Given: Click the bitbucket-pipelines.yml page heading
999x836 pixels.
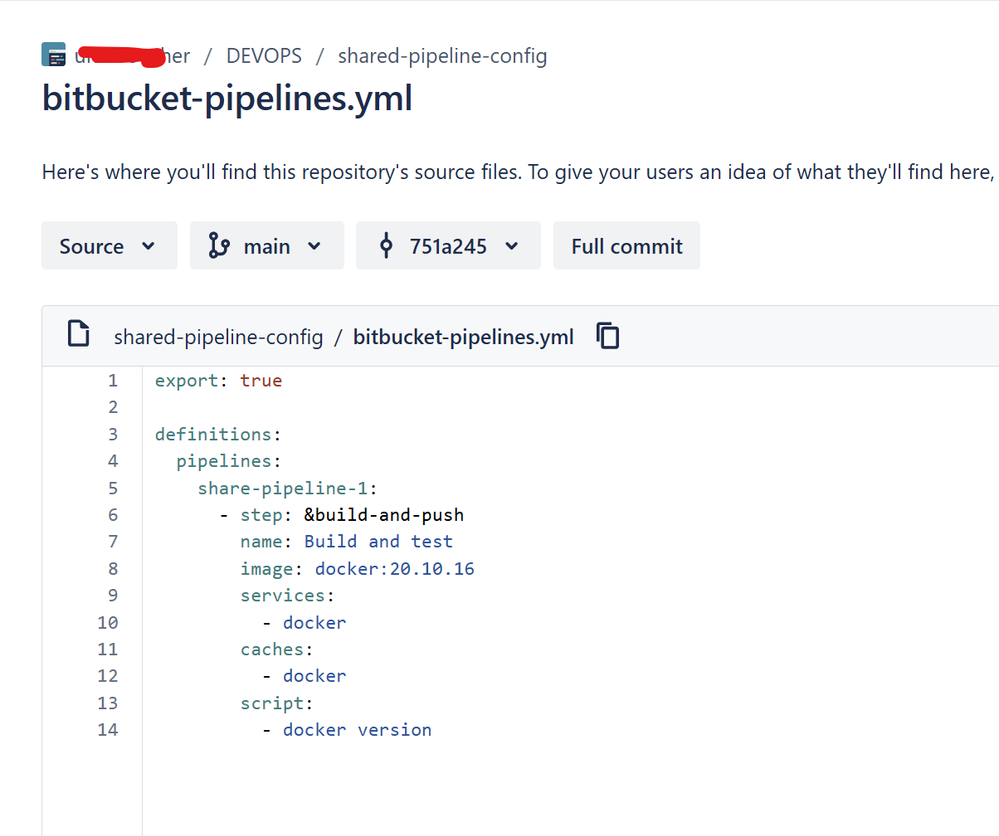Looking at the screenshot, I should coord(227,99).
